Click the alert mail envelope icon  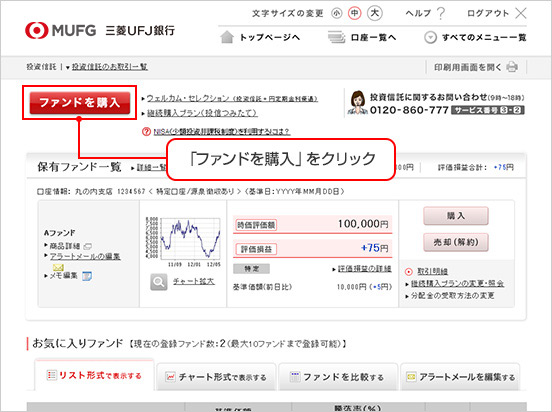58,267
